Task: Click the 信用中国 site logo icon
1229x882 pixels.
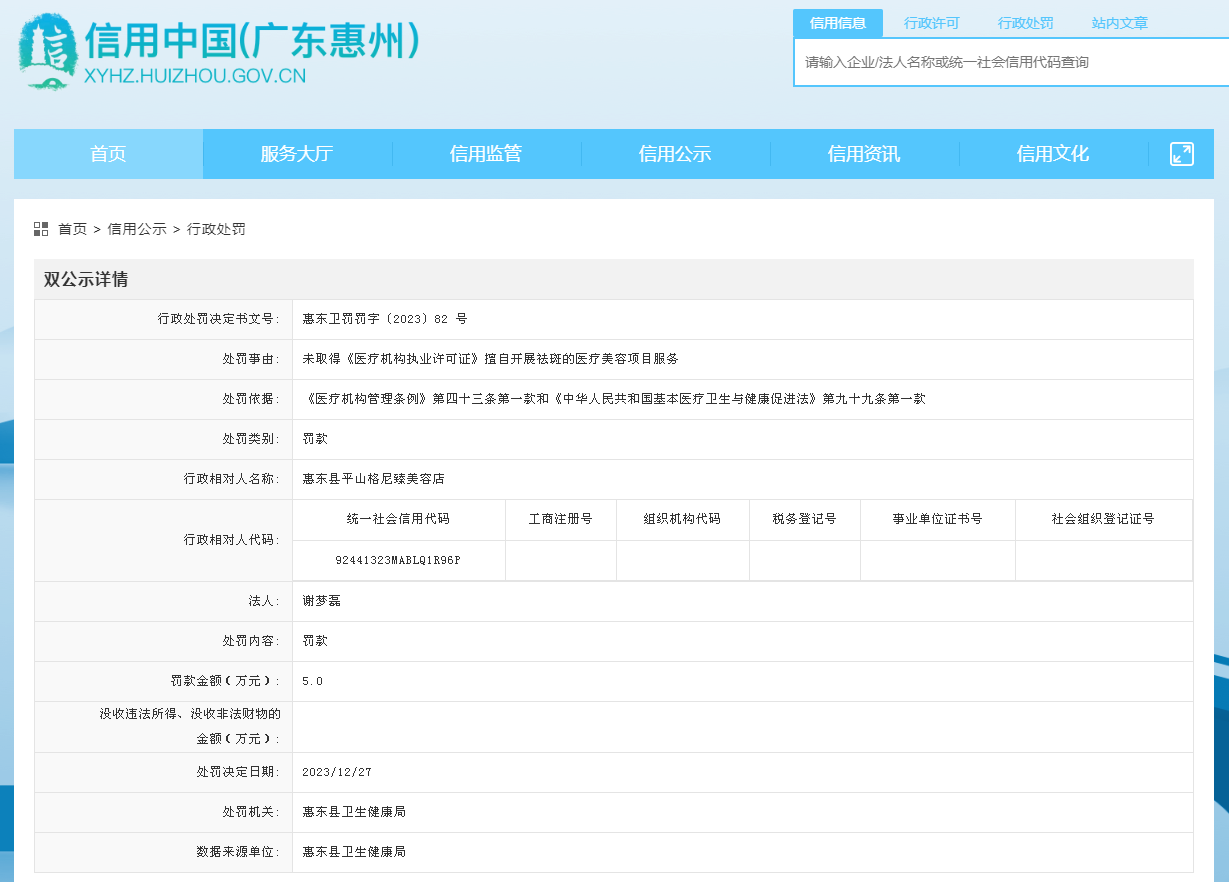Action: tap(47, 53)
